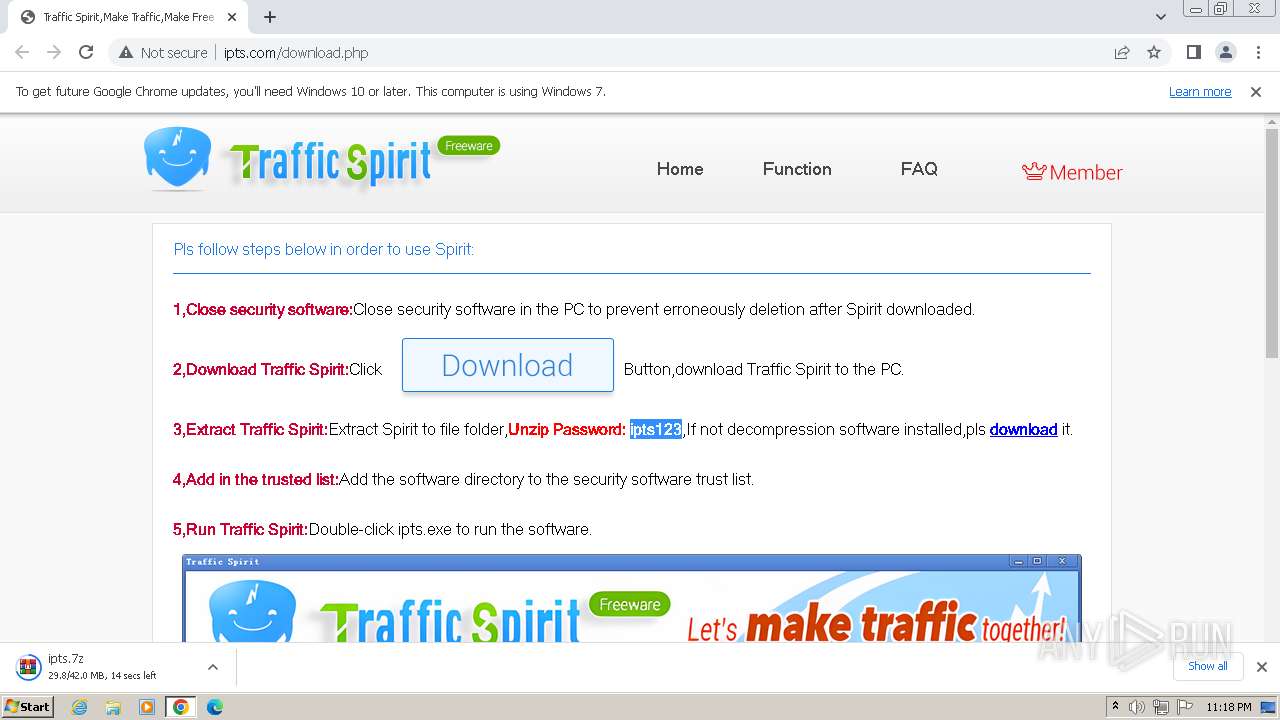Click the taskbar clock showing 11:18 PM
1280x720 pixels.
1229,707
